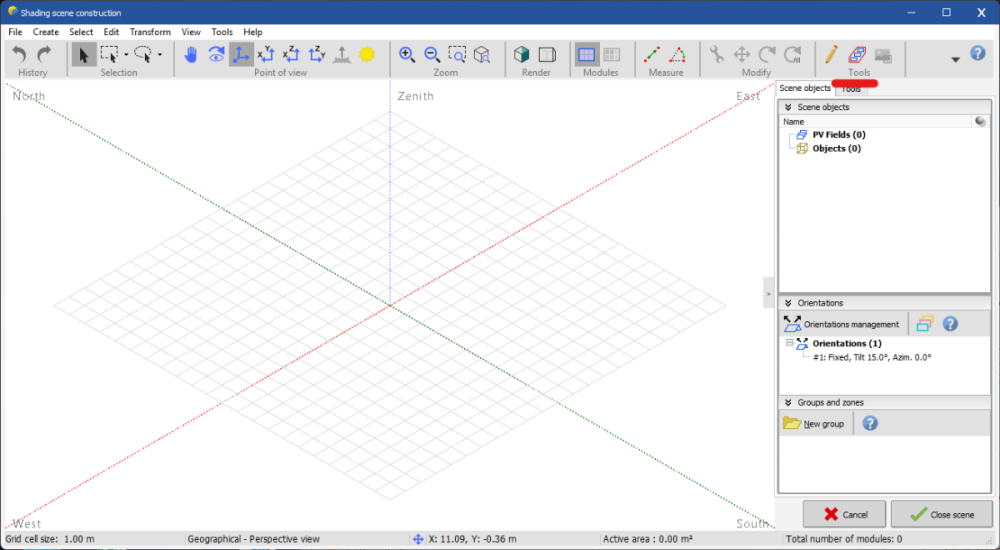The width and height of the screenshot is (1000, 550).
Task: Click the Close scene button
Action: [x=940, y=514]
